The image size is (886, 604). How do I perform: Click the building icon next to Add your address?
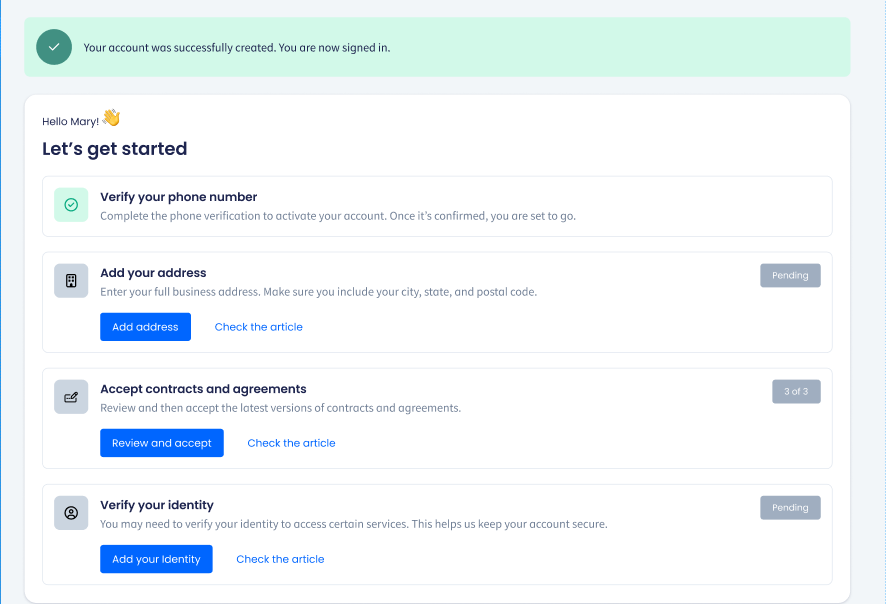[71, 280]
